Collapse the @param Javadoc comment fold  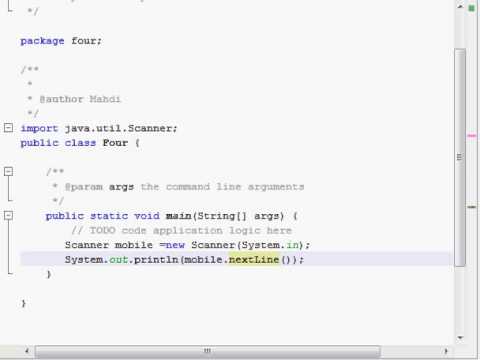(x=8, y=172)
